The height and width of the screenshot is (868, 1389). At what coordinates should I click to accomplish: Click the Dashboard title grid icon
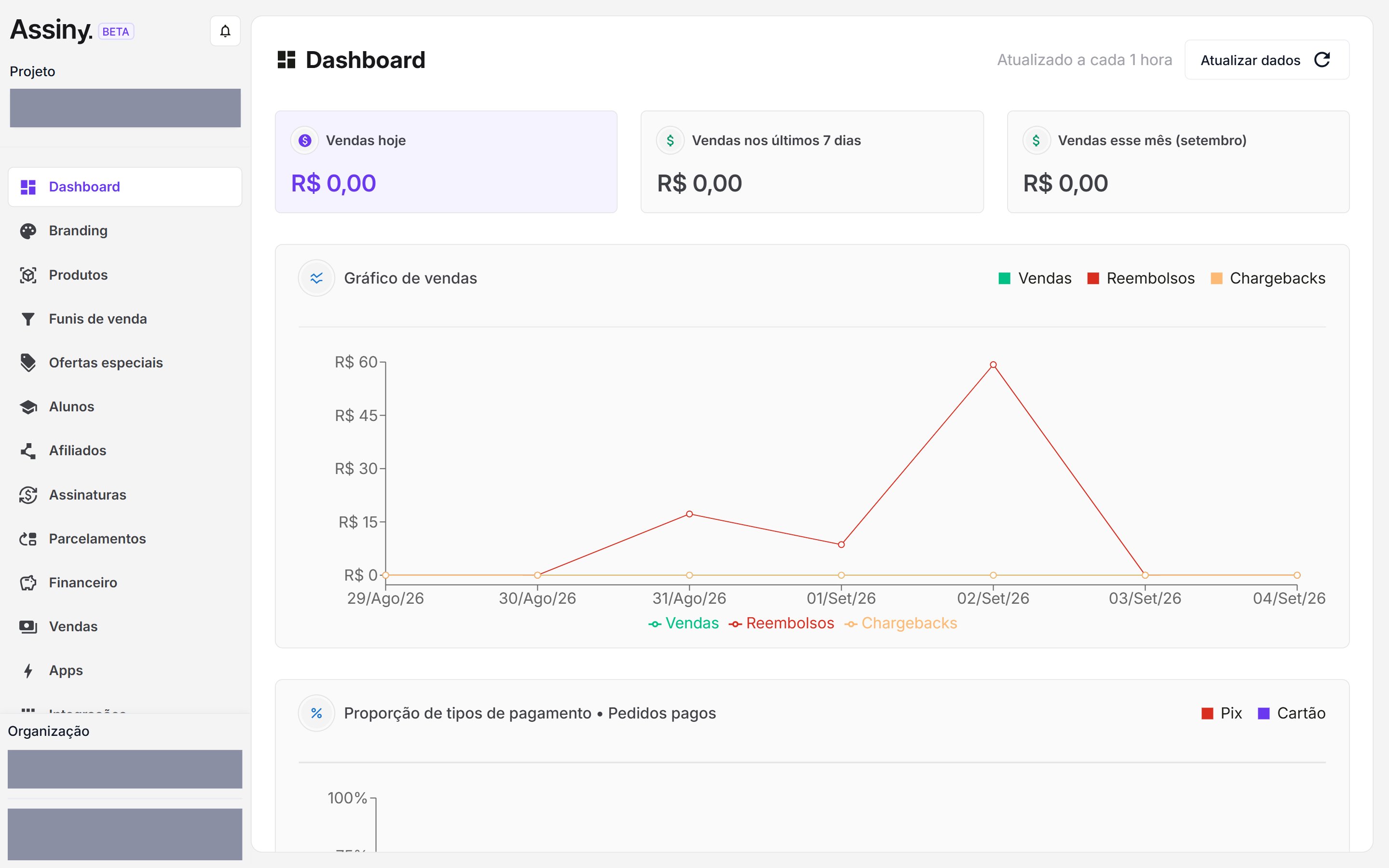click(x=286, y=60)
